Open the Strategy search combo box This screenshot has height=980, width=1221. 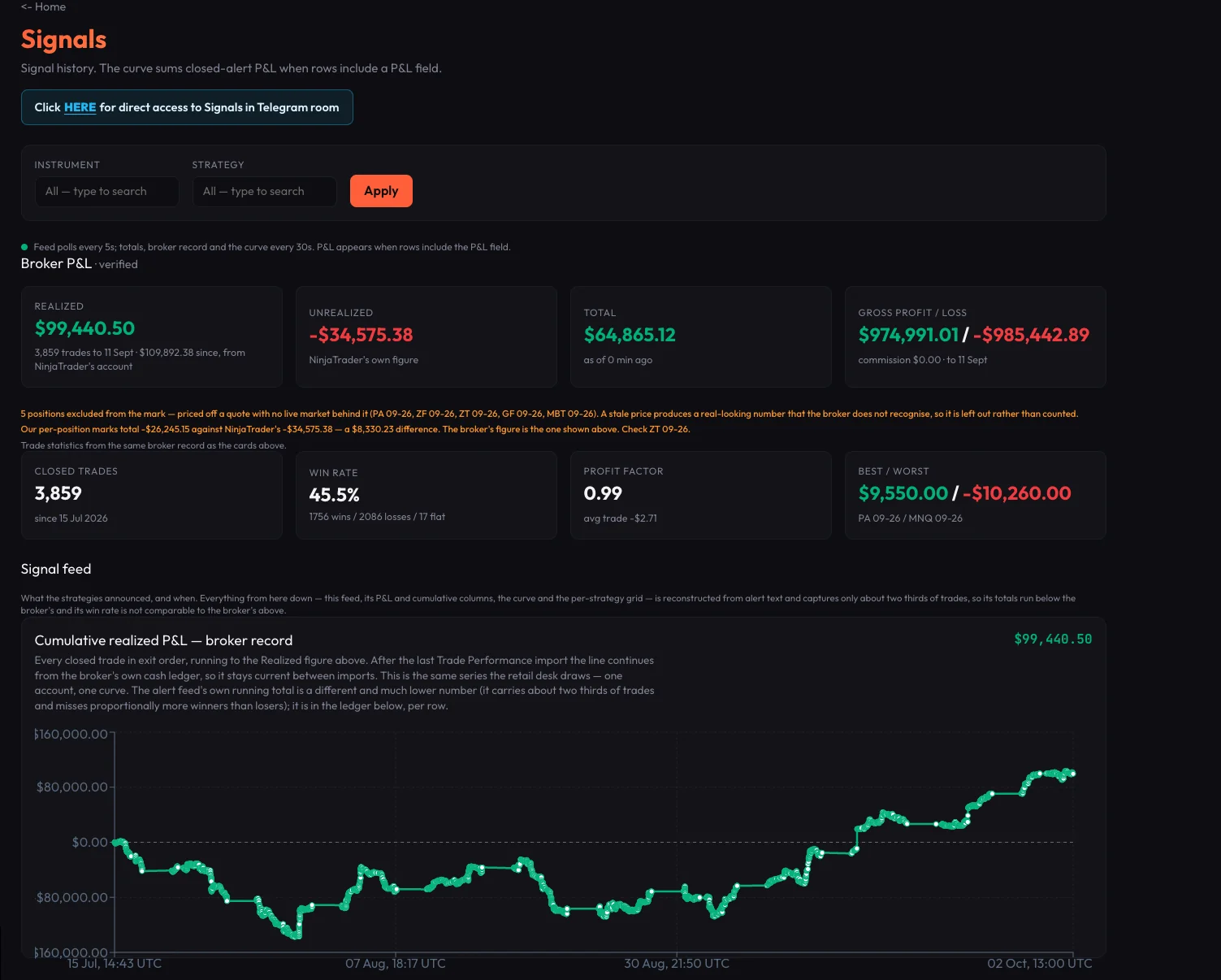coord(264,192)
